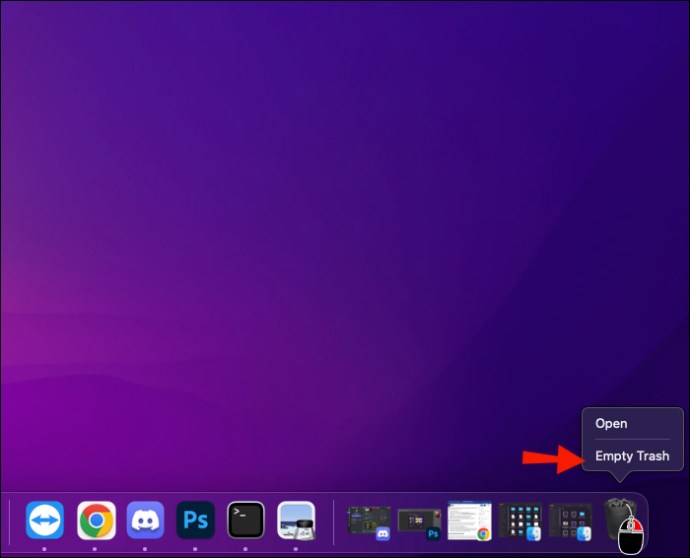Open the Discord app icon
The height and width of the screenshot is (558, 690).
click(145, 520)
